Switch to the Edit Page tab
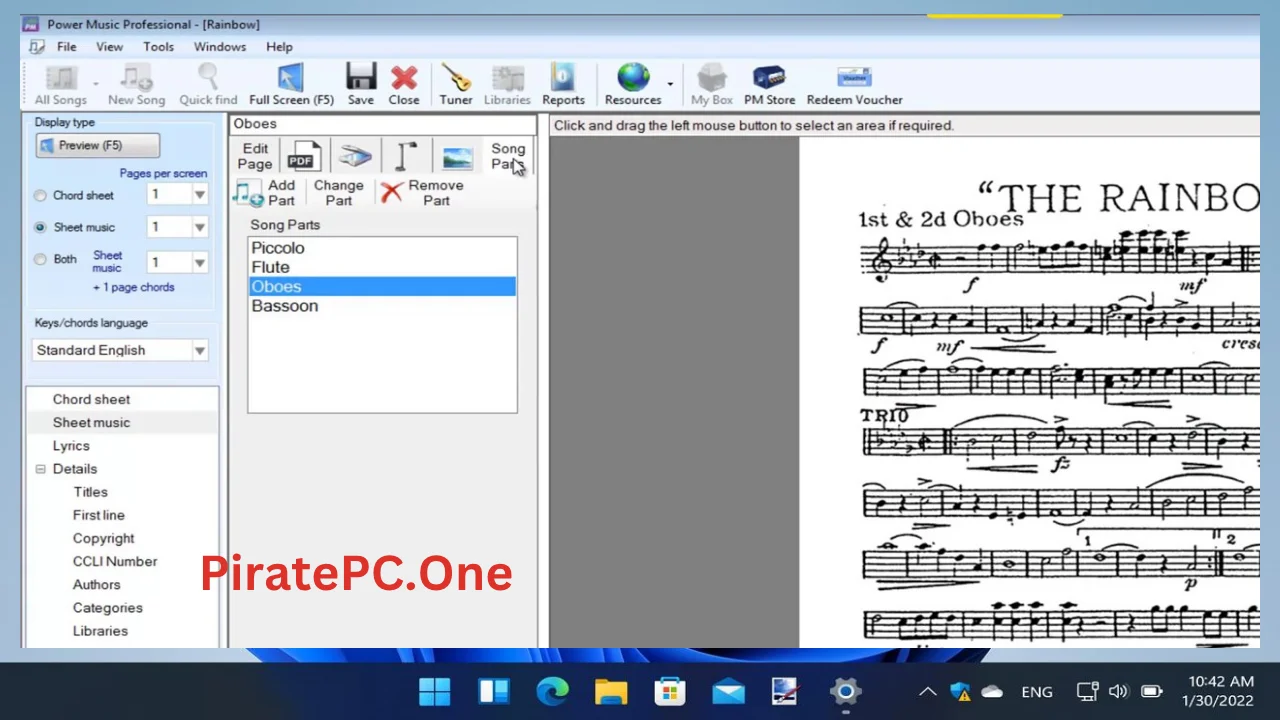 (x=255, y=156)
